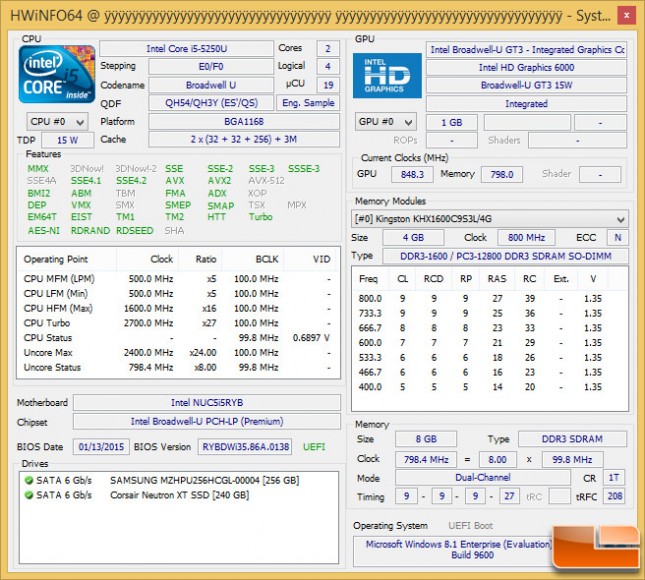The width and height of the screenshot is (645, 580).
Task: Click the Intel HD Graphics logo
Action: coord(387,75)
